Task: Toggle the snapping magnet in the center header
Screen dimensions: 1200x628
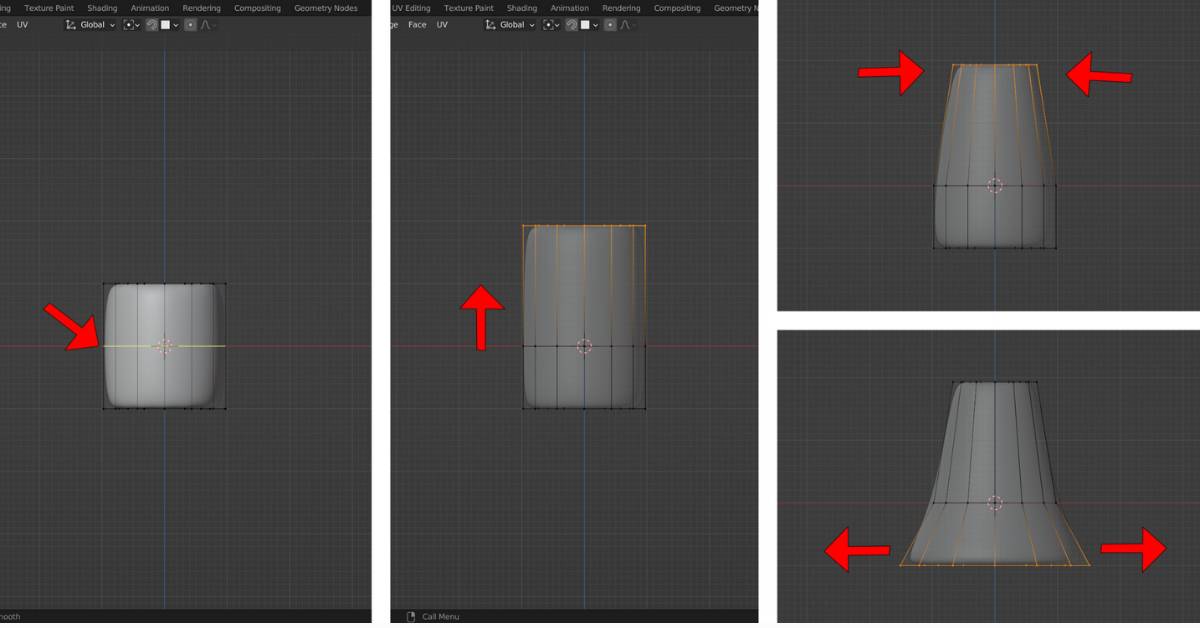Action: [572, 25]
